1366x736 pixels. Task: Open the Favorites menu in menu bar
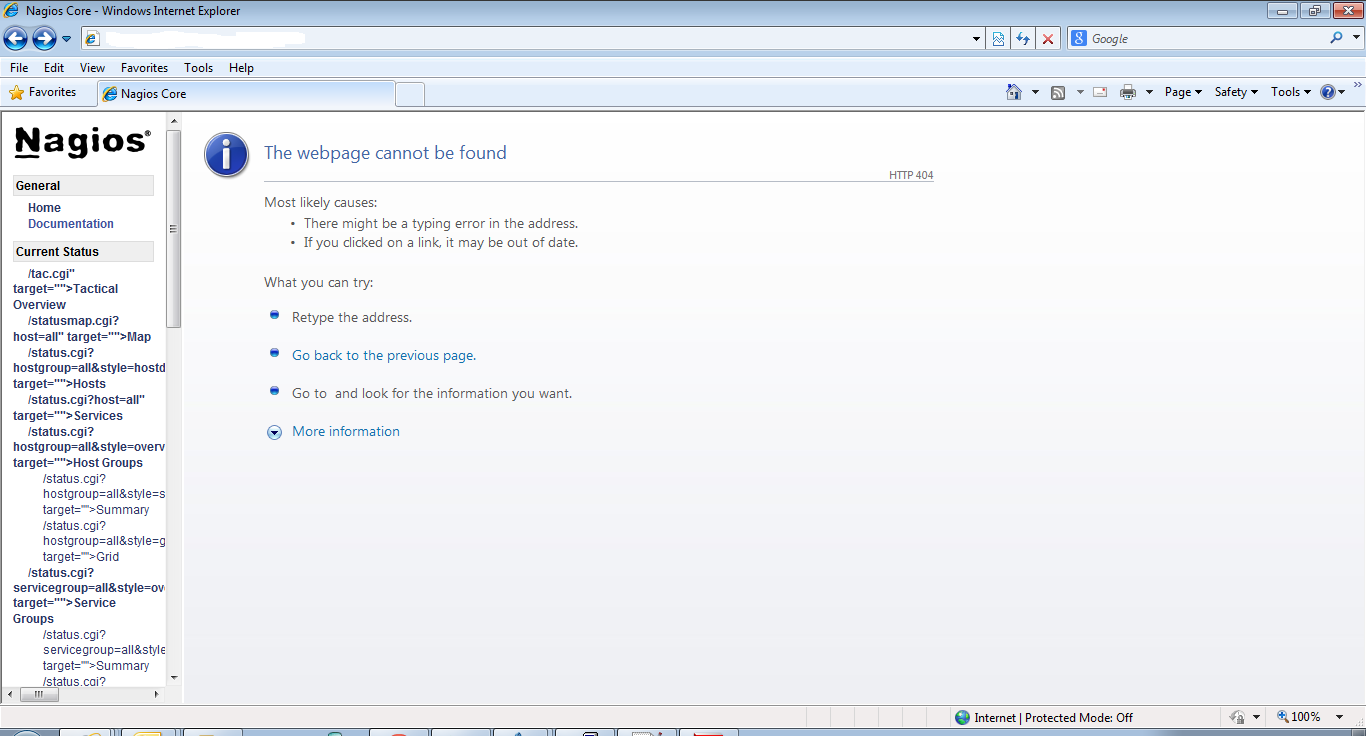pyautogui.click(x=144, y=68)
